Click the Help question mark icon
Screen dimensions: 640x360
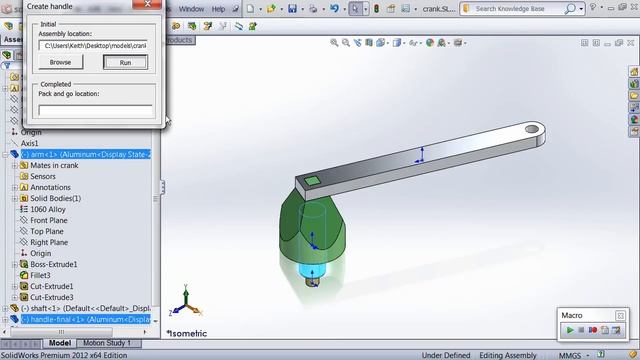[593, 7]
